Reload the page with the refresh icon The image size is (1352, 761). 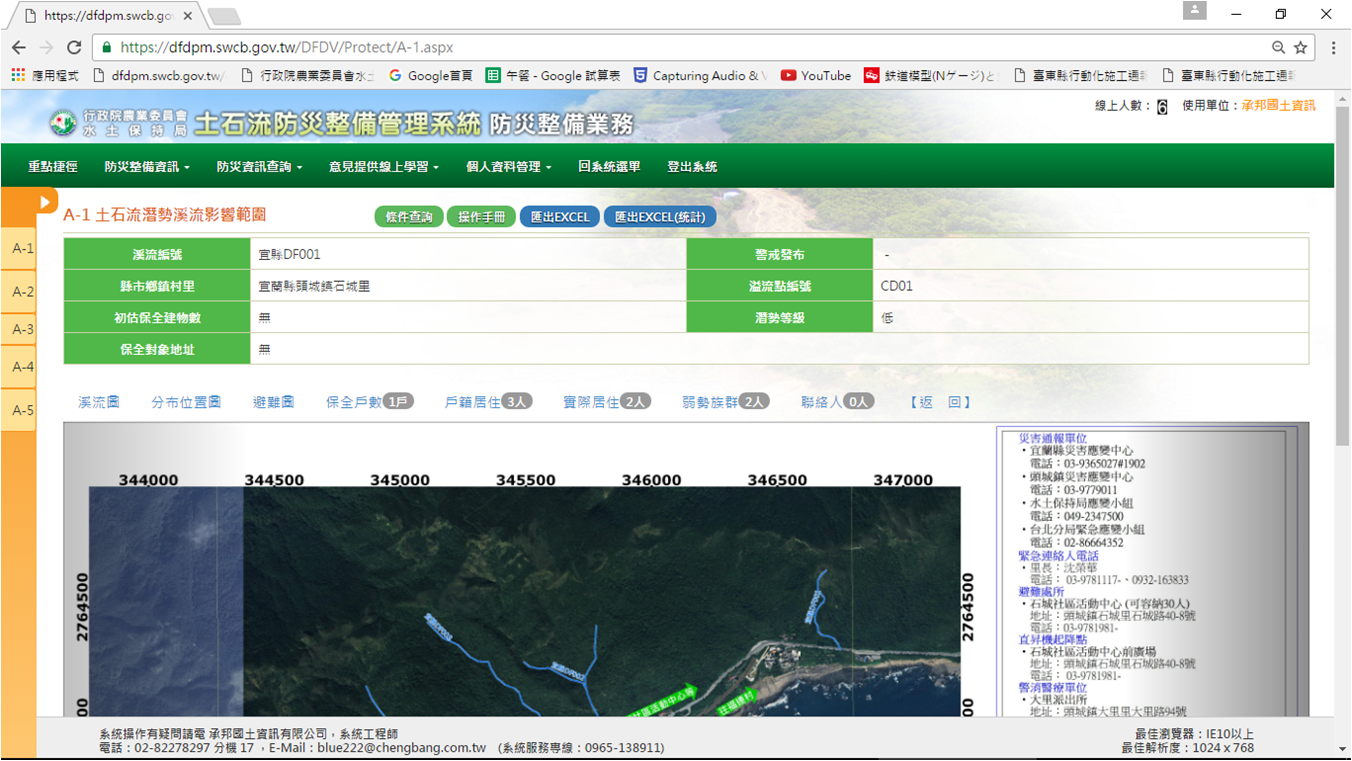(x=74, y=47)
